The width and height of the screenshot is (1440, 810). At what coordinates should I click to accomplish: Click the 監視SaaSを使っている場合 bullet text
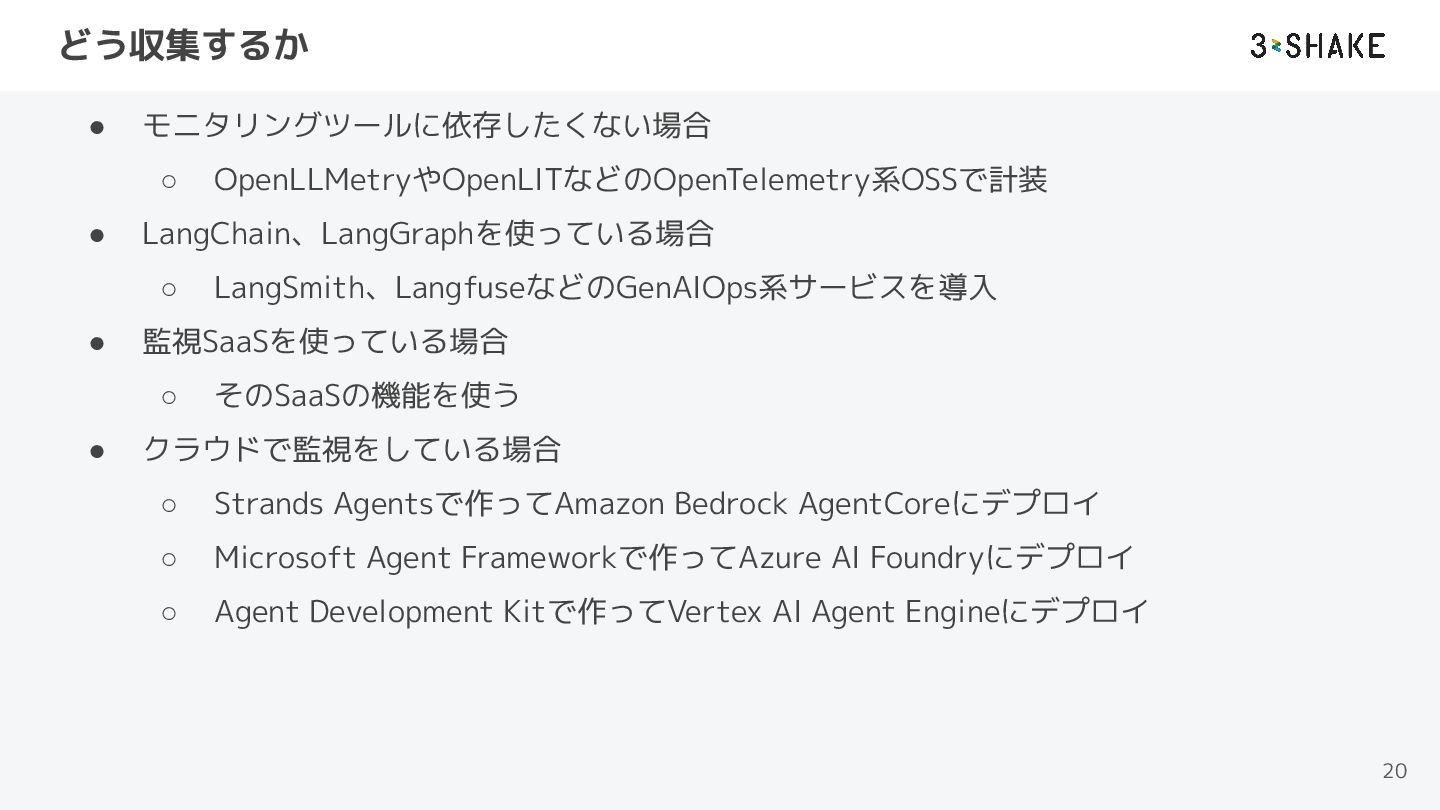pos(325,342)
